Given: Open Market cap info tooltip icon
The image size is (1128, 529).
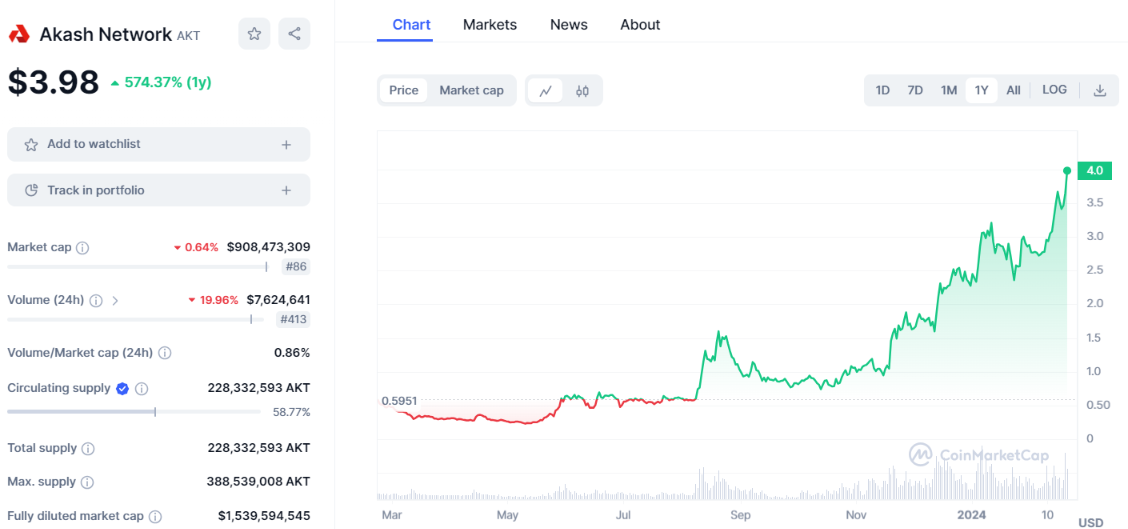Looking at the screenshot, I should [x=83, y=248].
